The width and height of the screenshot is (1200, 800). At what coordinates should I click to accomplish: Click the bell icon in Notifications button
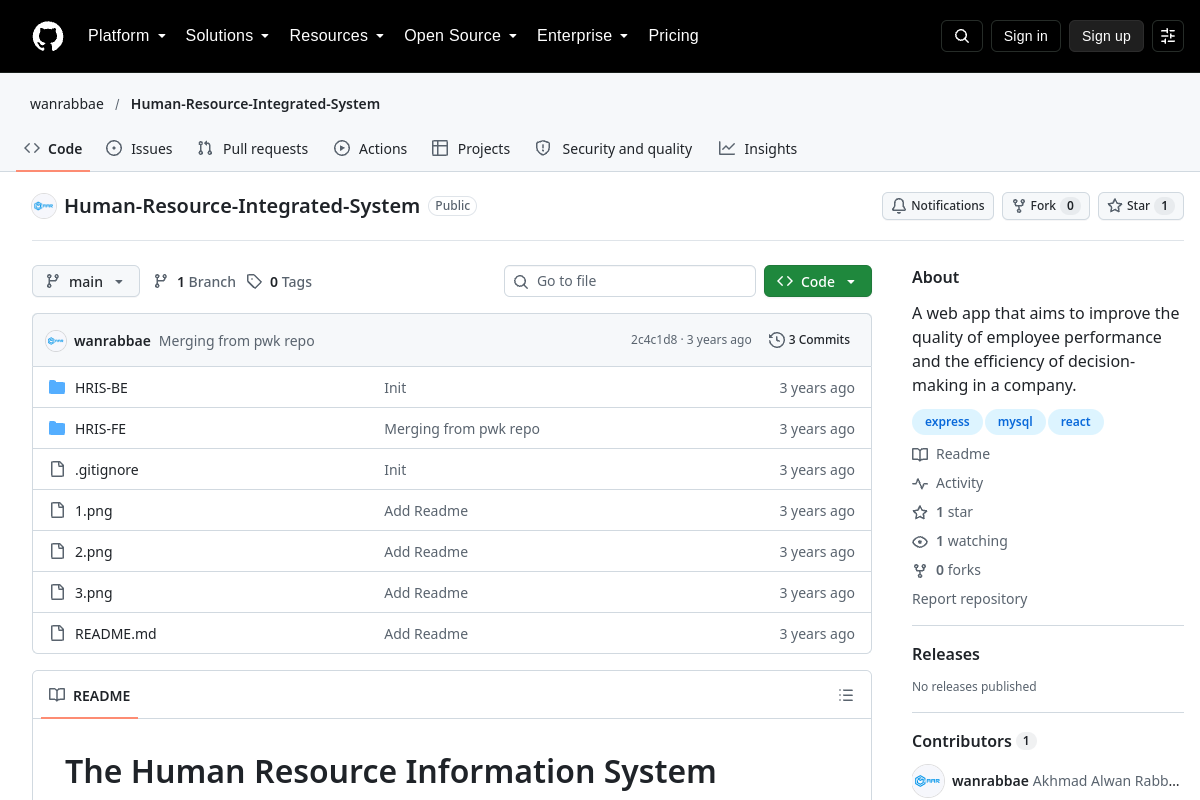899,206
